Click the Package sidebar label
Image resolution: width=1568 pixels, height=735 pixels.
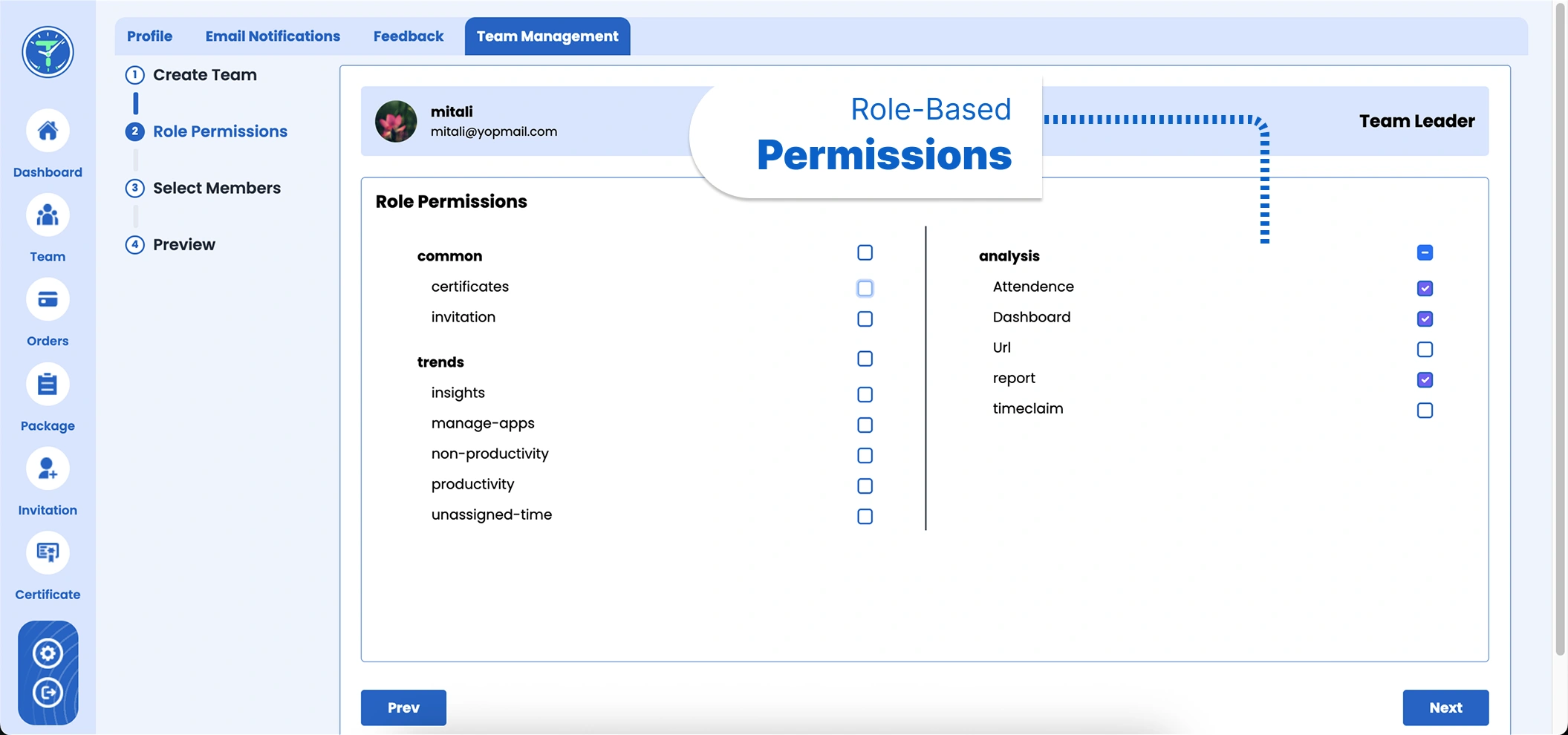click(x=48, y=426)
